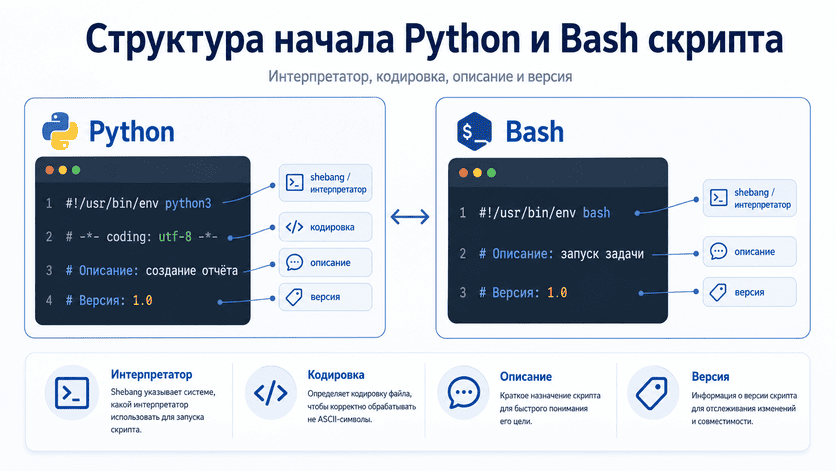Click Bash line # Версия: 1.0
Viewport: 836px width, 471px height.
pyautogui.click(x=523, y=292)
